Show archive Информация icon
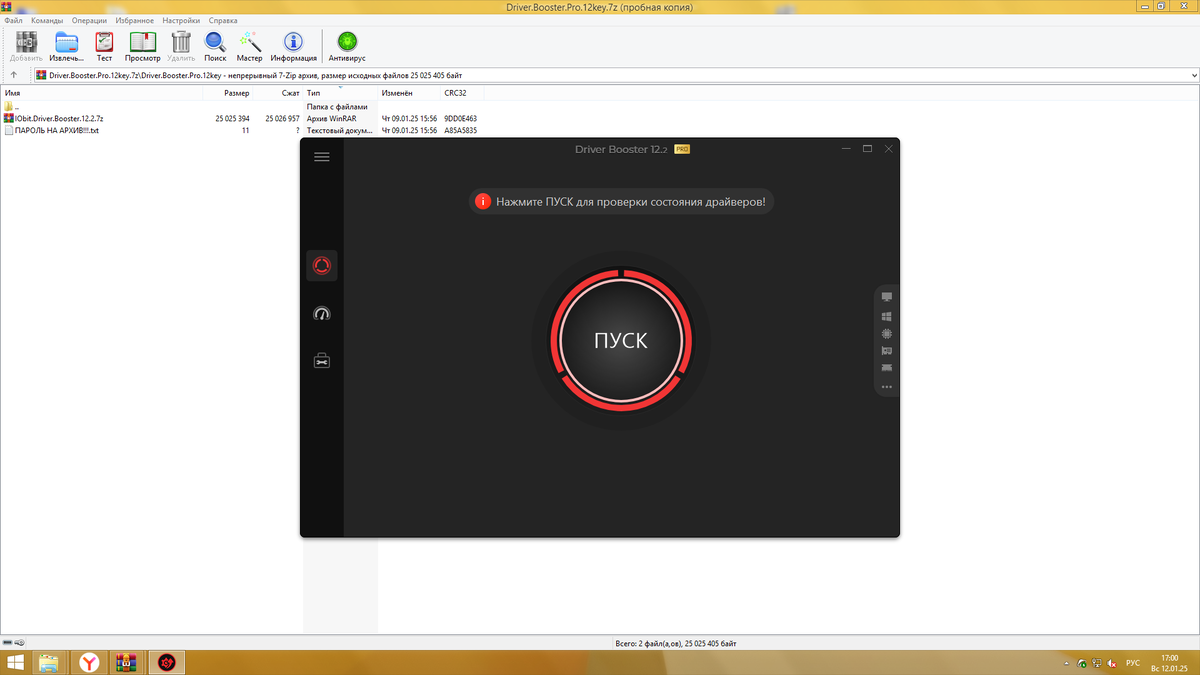Viewport: 1200px width, 675px height. tap(293, 46)
